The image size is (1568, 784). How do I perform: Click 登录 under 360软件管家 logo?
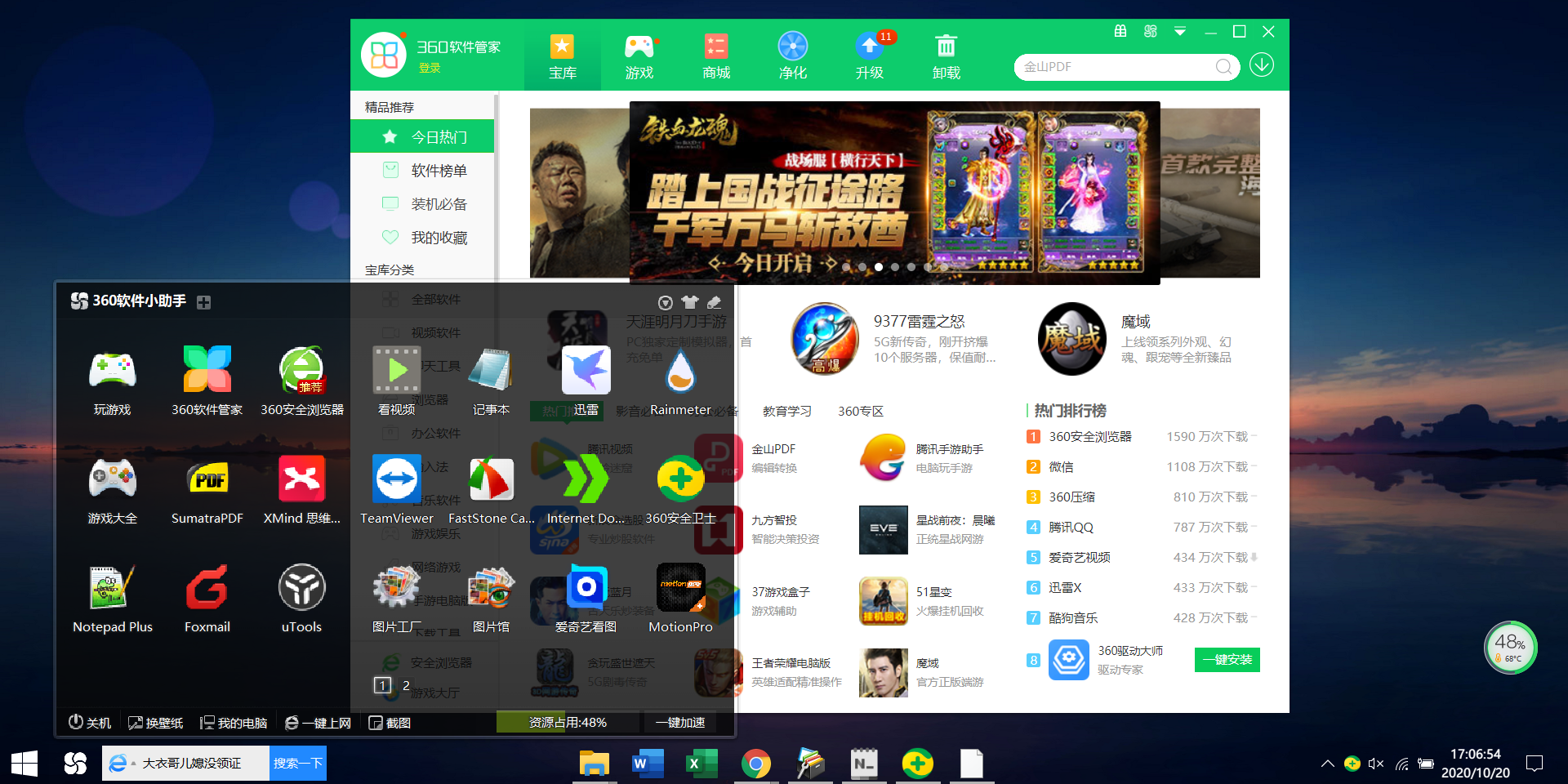(430, 68)
